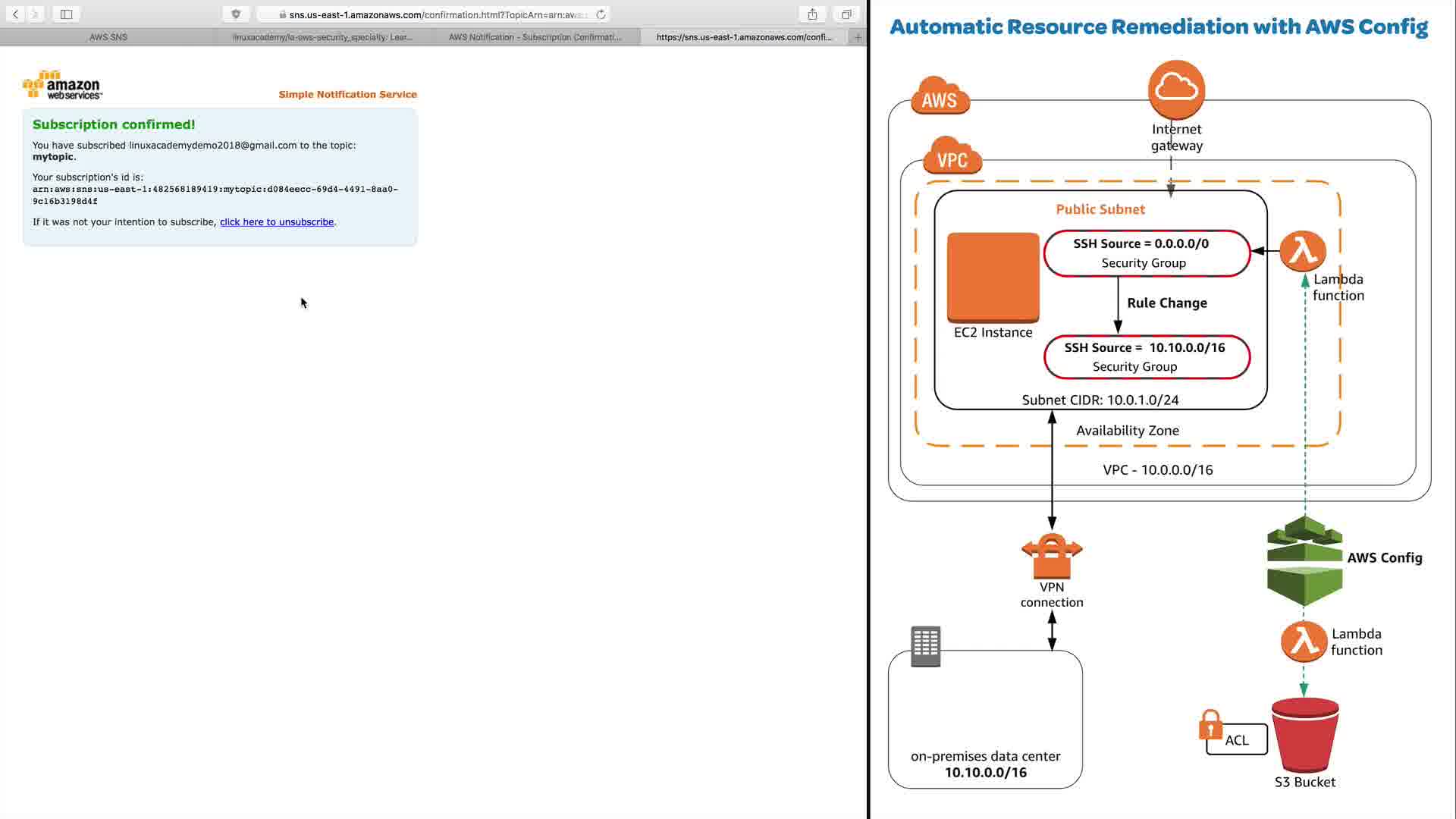Click Simple Notification Service heading
The image size is (1456, 819).
point(347,94)
